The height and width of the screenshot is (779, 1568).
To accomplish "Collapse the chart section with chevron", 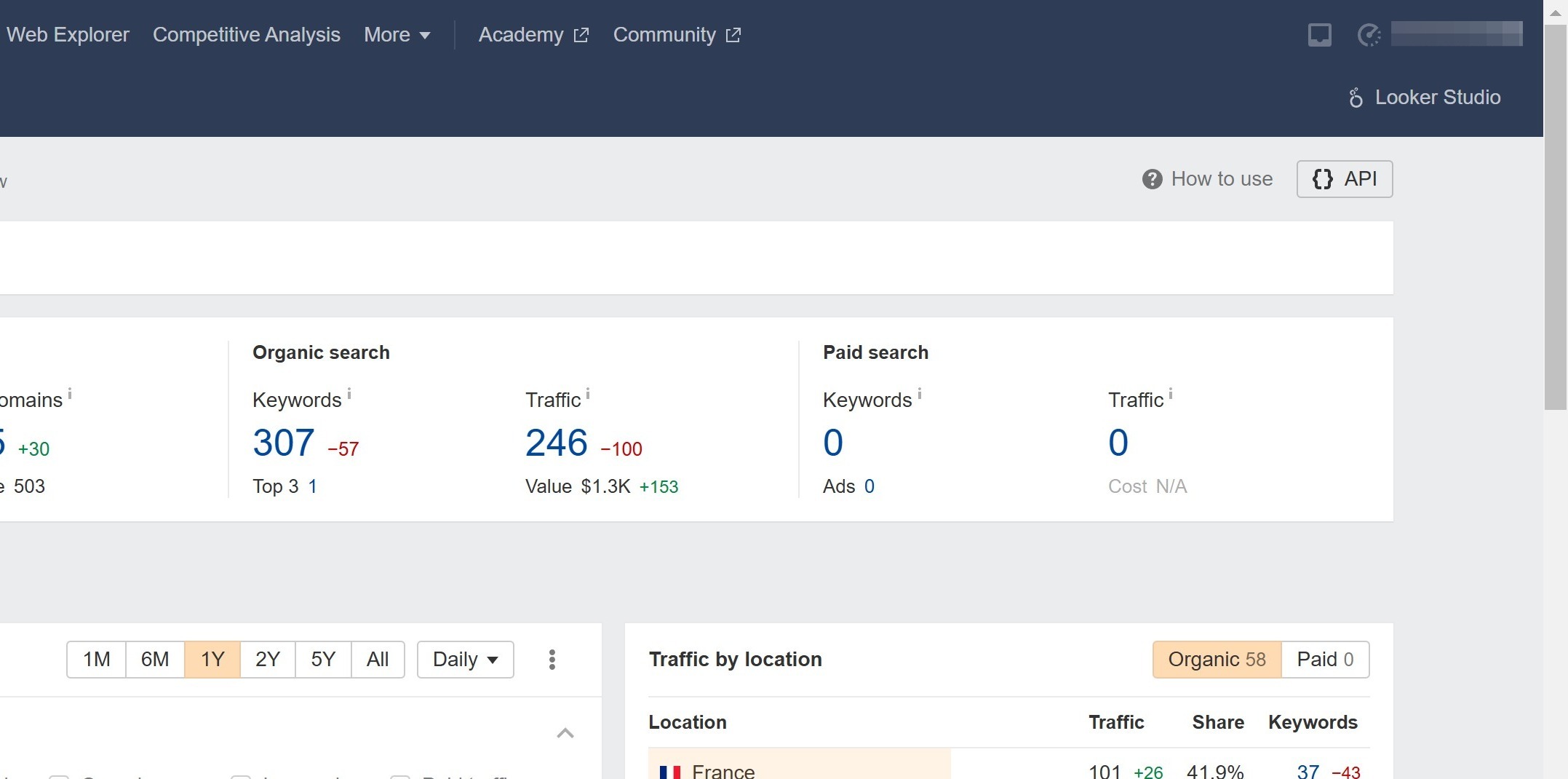I will pyautogui.click(x=565, y=733).
